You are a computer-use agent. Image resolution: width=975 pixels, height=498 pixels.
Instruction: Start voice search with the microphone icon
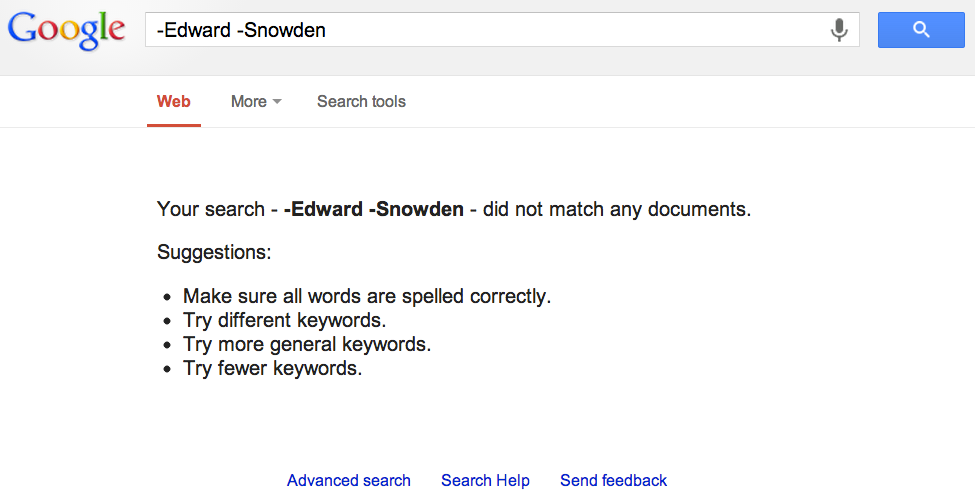coord(839,30)
